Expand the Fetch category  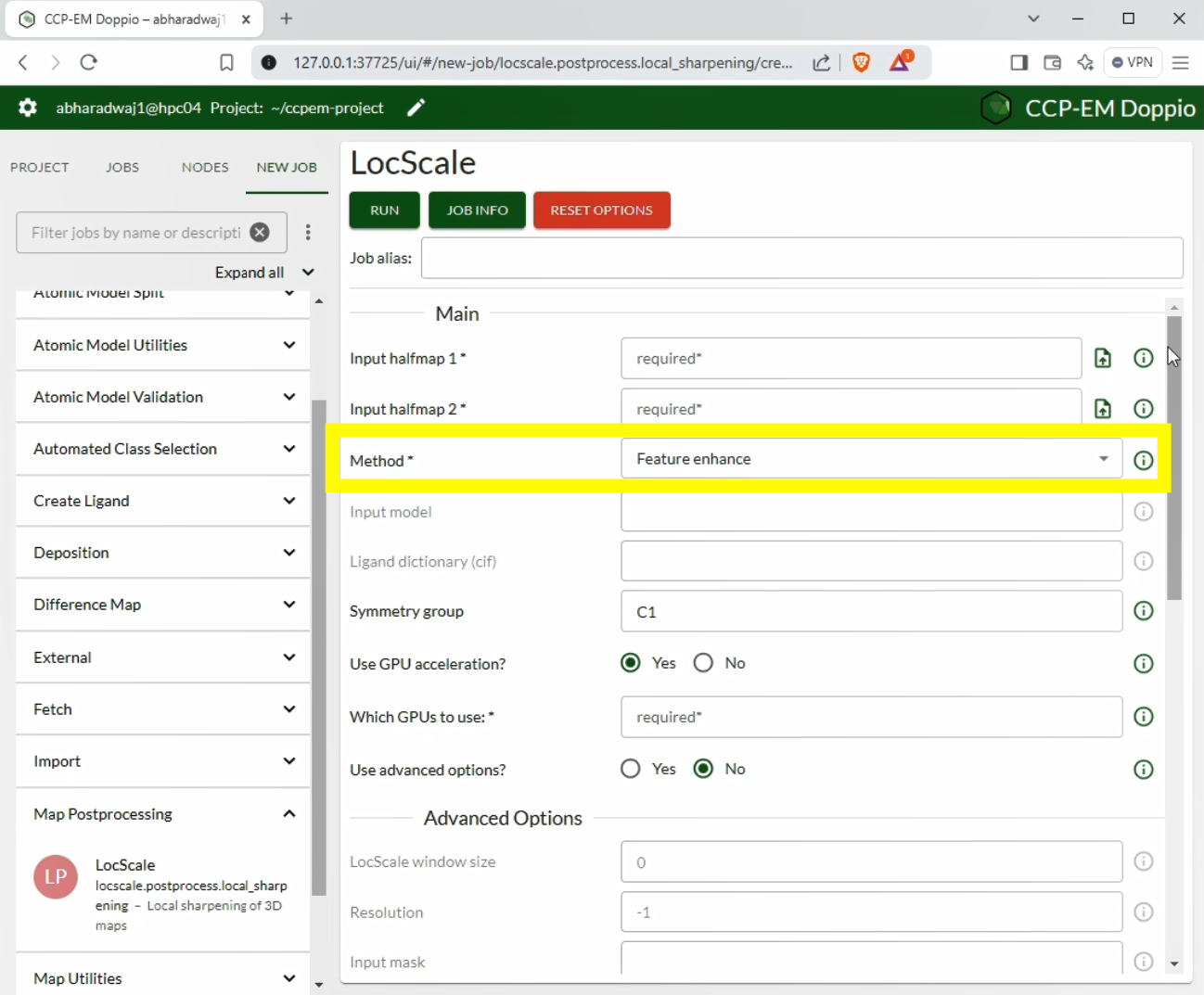162,709
